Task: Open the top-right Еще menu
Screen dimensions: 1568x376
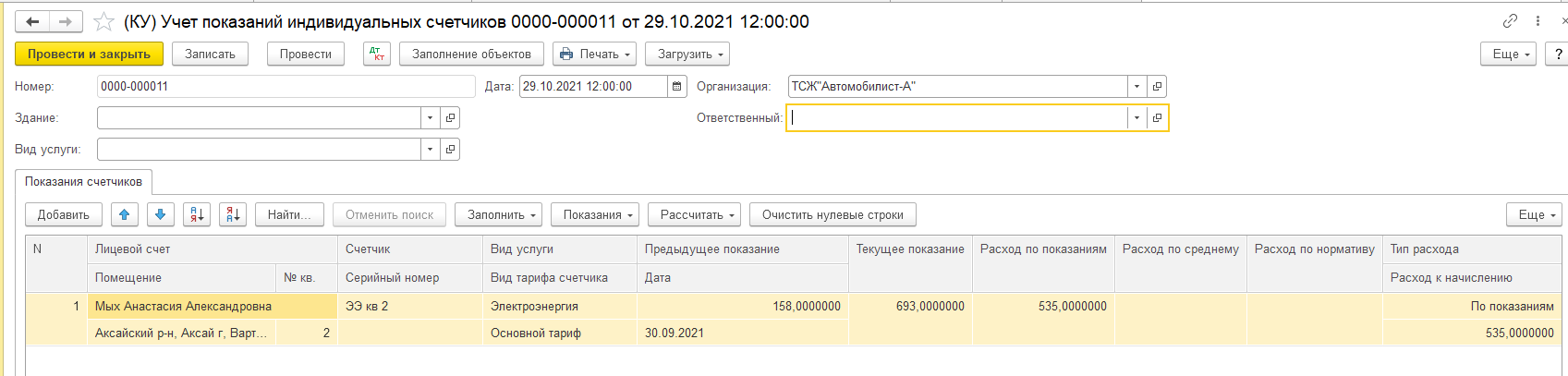Action: pyautogui.click(x=1510, y=55)
